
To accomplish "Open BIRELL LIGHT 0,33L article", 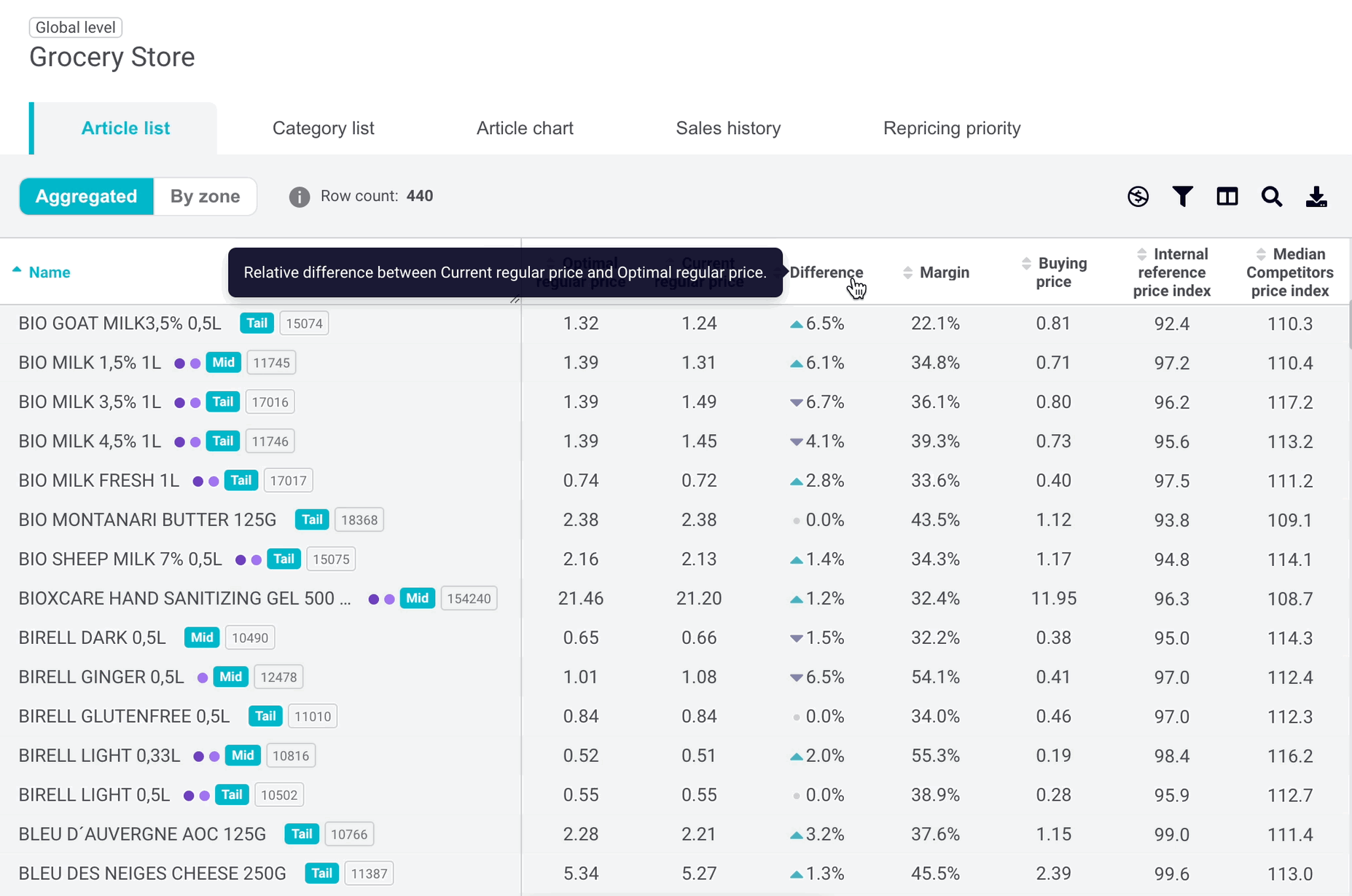I will coord(99,756).
